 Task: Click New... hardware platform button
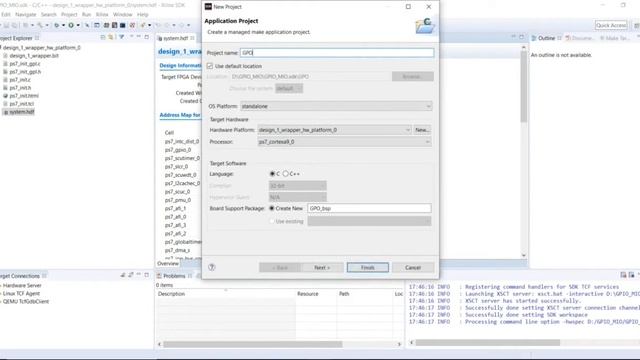pyautogui.click(x=422, y=130)
